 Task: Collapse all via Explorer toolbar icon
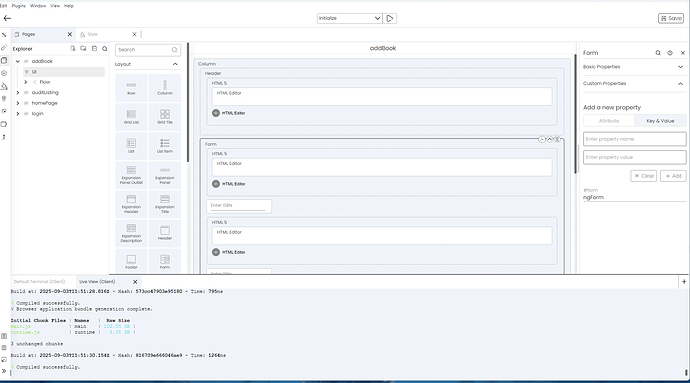click(94, 48)
